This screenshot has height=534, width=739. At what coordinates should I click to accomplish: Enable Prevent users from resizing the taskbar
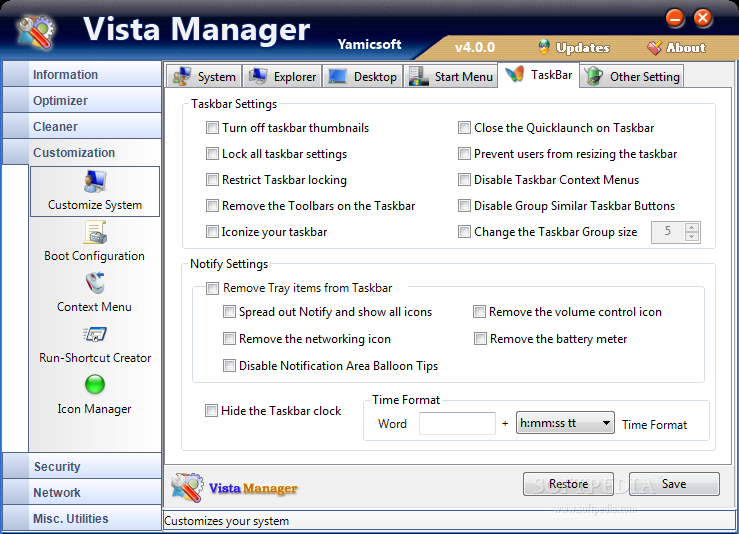point(464,154)
